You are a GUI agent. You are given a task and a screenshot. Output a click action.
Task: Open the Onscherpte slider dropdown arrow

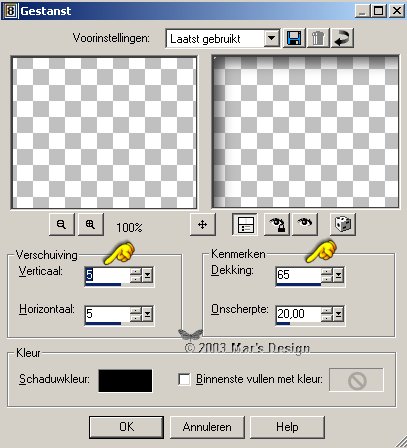point(338,314)
